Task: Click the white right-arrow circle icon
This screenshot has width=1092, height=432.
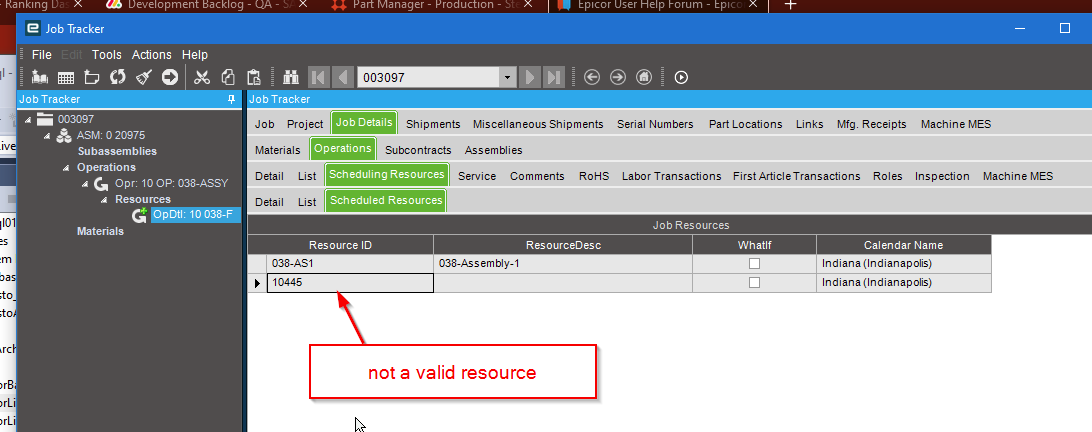Action: [x=170, y=77]
